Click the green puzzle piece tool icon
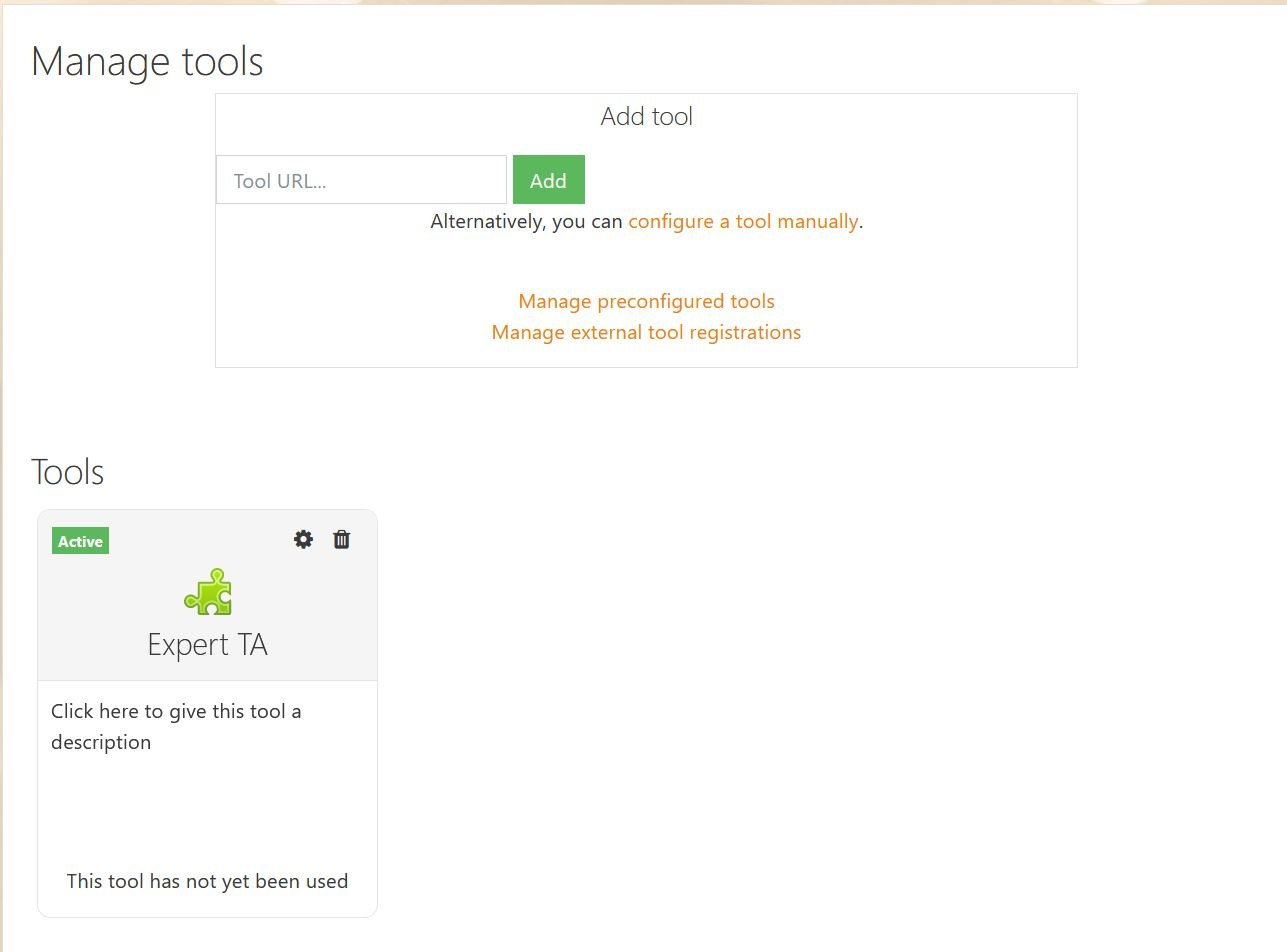This screenshot has width=1287, height=952. click(208, 592)
